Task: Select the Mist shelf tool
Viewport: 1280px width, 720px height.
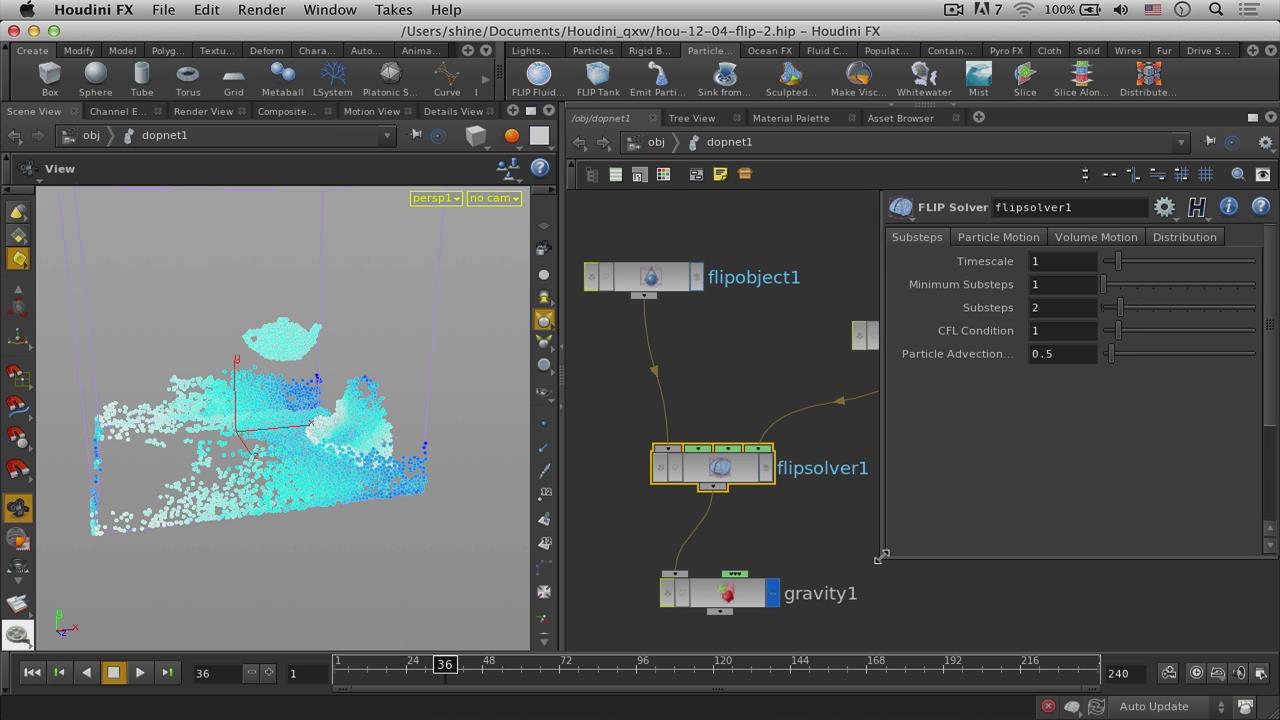Action: pyautogui.click(x=978, y=78)
